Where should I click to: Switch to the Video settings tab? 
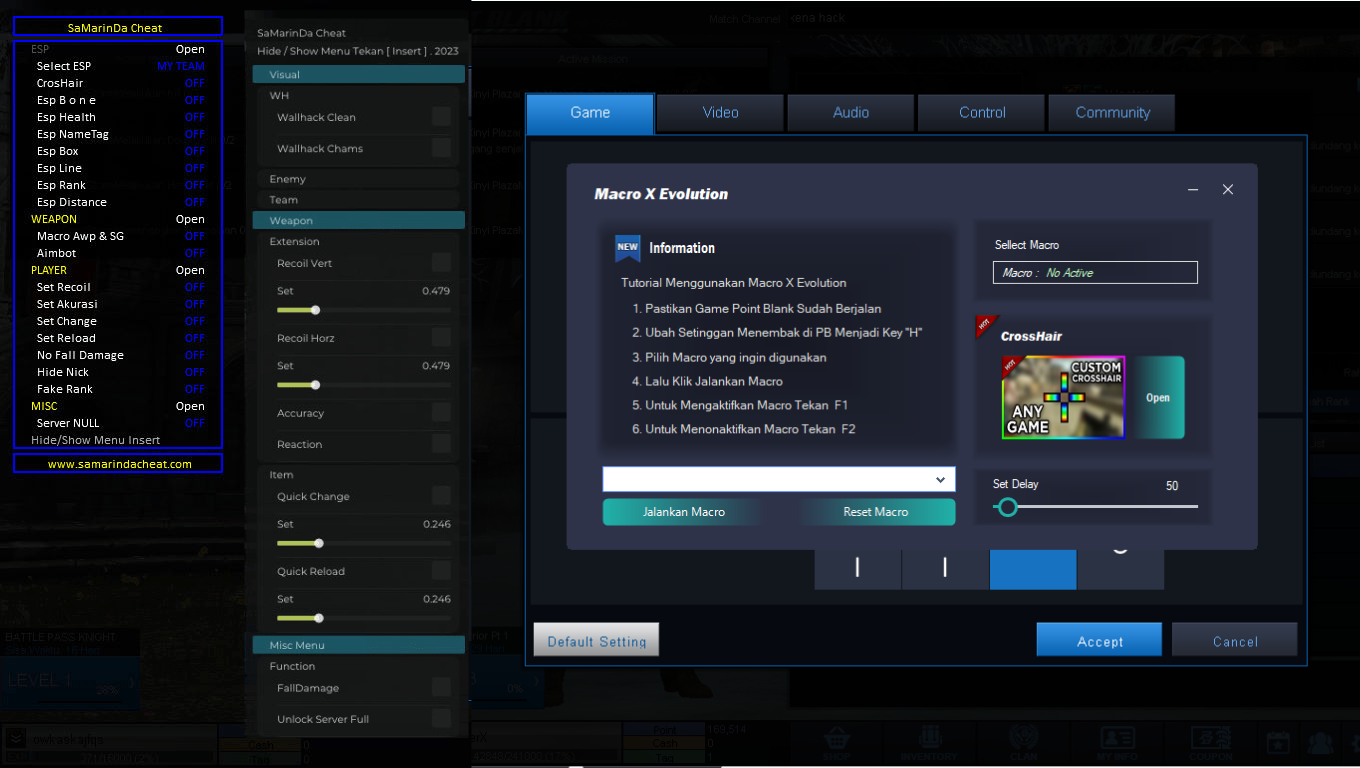720,113
